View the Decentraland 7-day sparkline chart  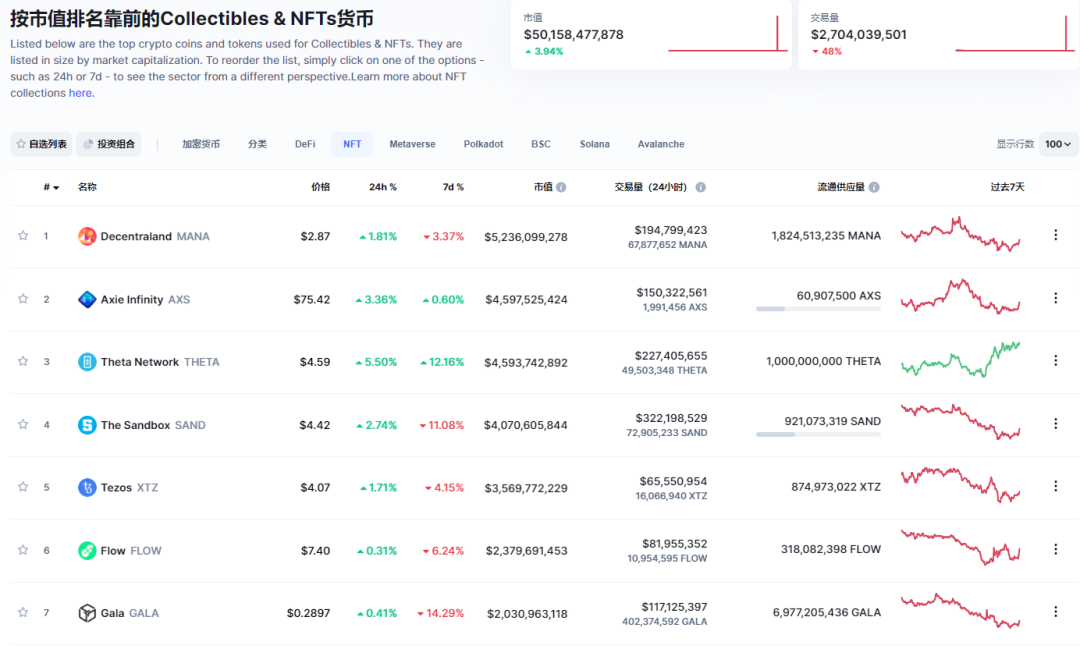pos(961,234)
